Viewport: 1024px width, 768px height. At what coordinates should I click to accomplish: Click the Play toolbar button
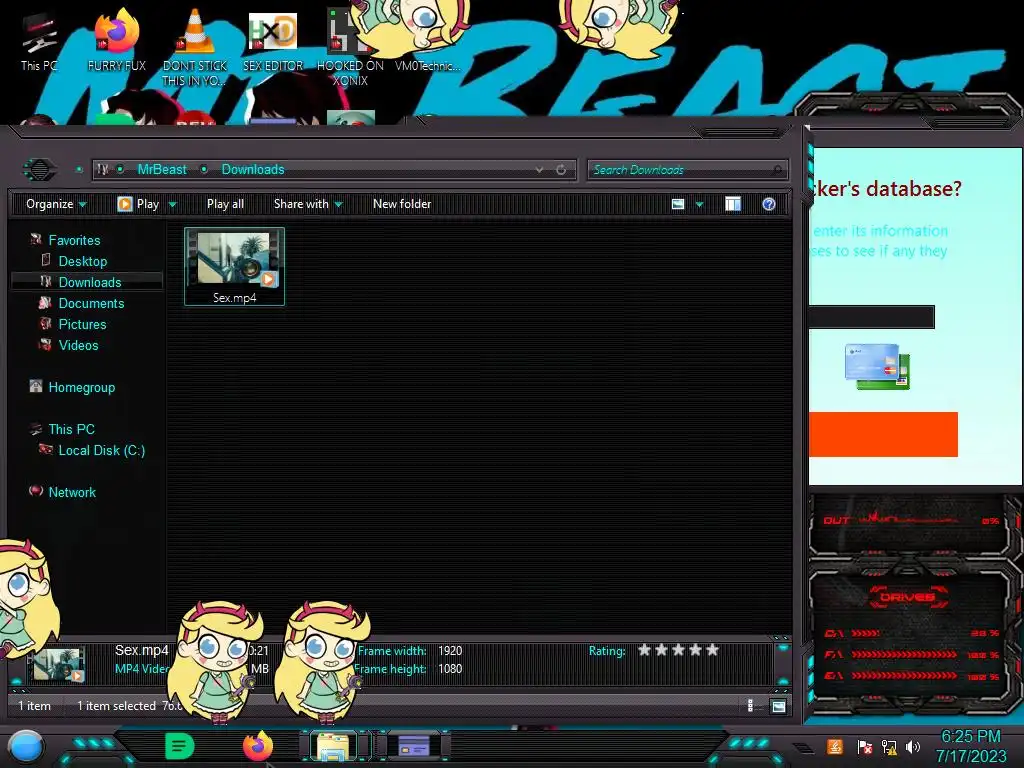pyautogui.click(x=138, y=204)
